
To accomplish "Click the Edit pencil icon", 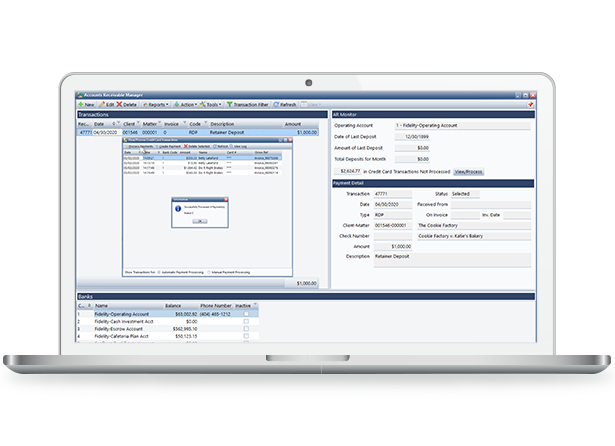I will click(106, 104).
